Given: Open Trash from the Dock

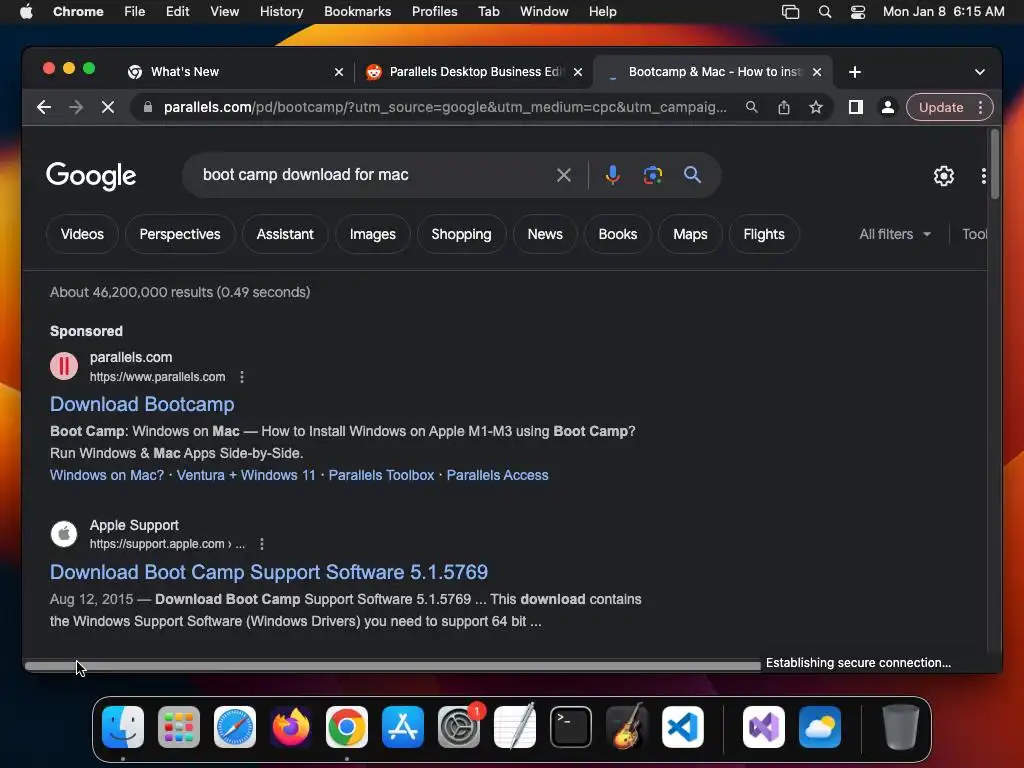Looking at the screenshot, I should 901,727.
